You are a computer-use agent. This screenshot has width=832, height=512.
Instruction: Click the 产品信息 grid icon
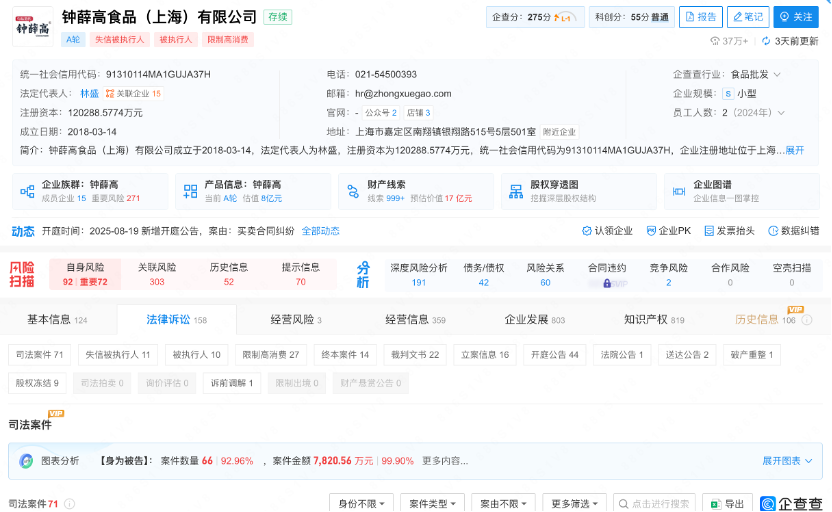[190, 191]
